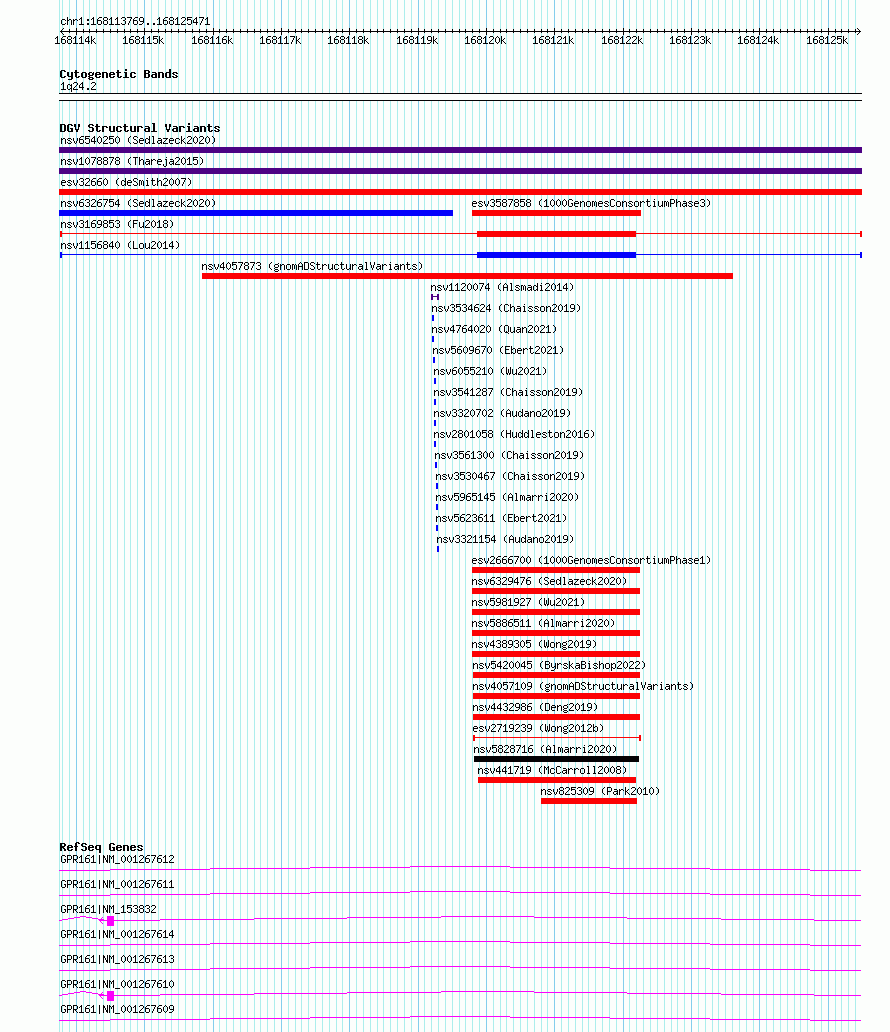
Task: Open esv2666700 (1000GenomesConsortiumPhase1) variant
Action: pyautogui.click(x=591, y=561)
